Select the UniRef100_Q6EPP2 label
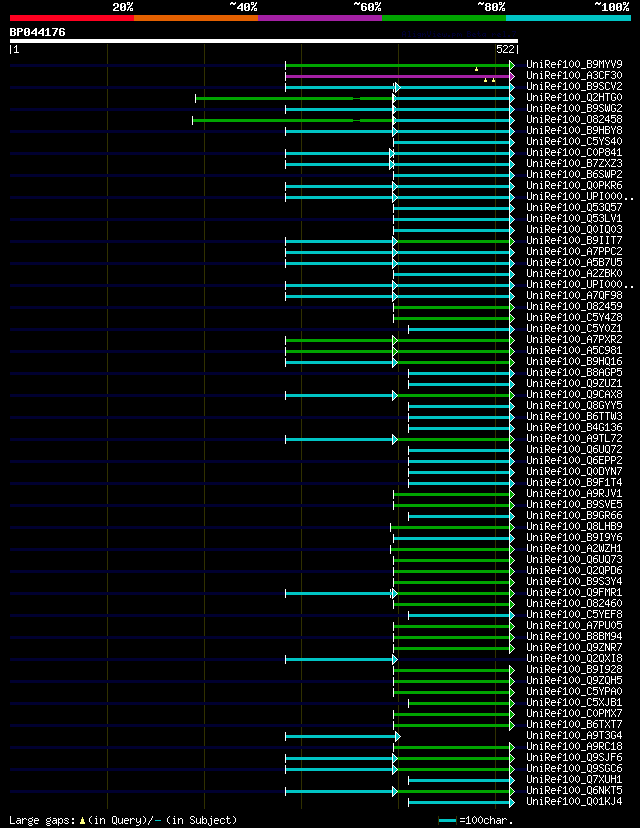Screen dimensions: 640x828 574,460
